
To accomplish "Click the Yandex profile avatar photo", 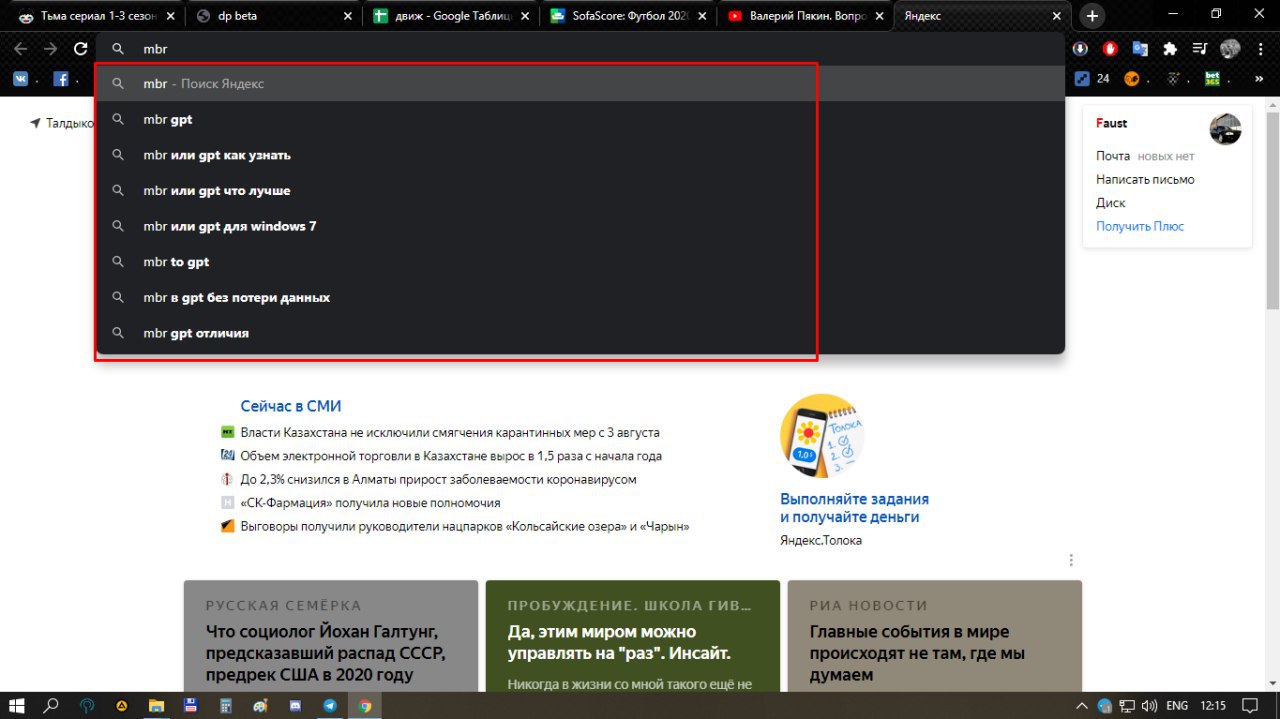I will tap(1225, 129).
